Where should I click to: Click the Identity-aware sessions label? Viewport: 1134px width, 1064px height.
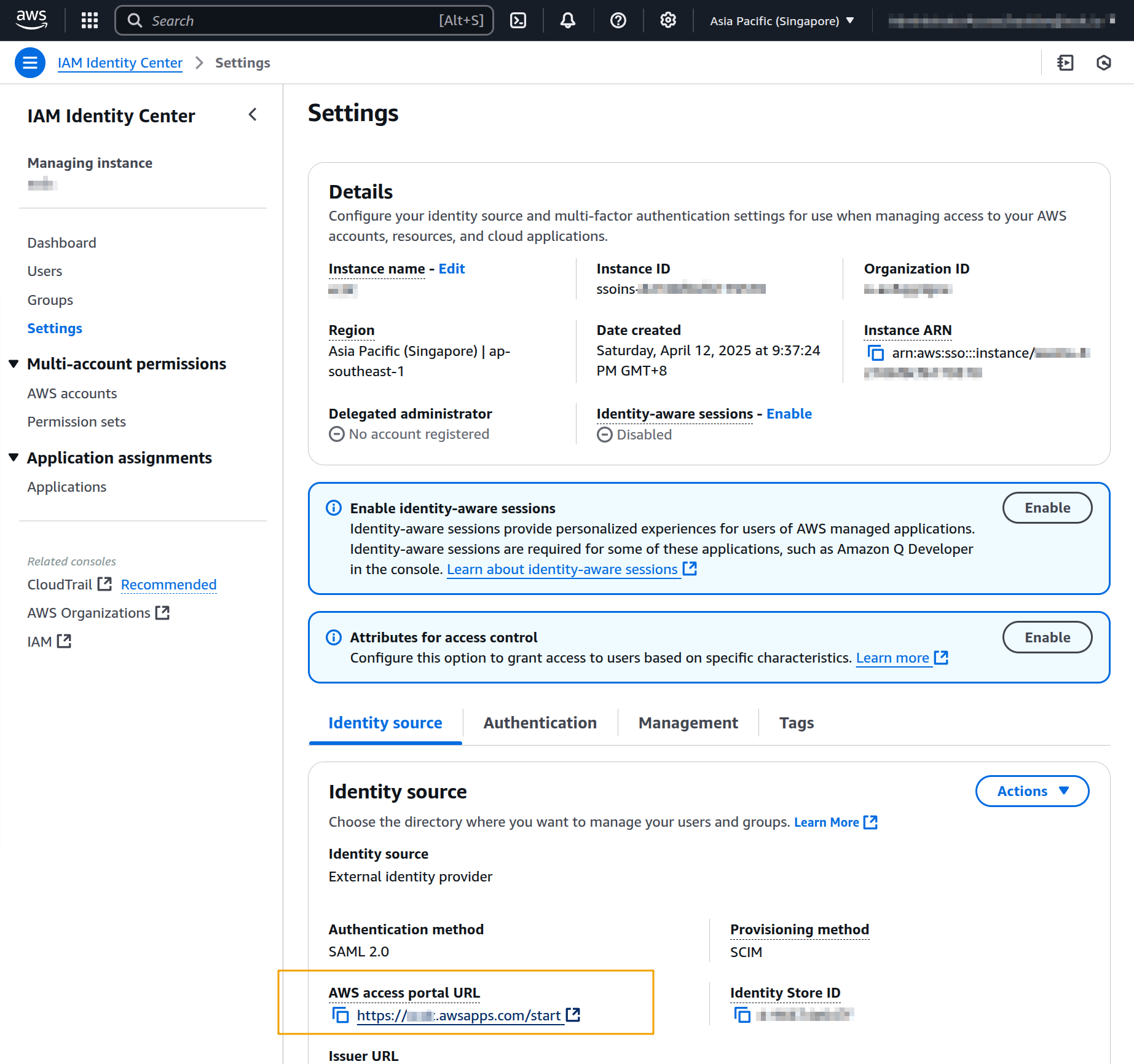[675, 414]
